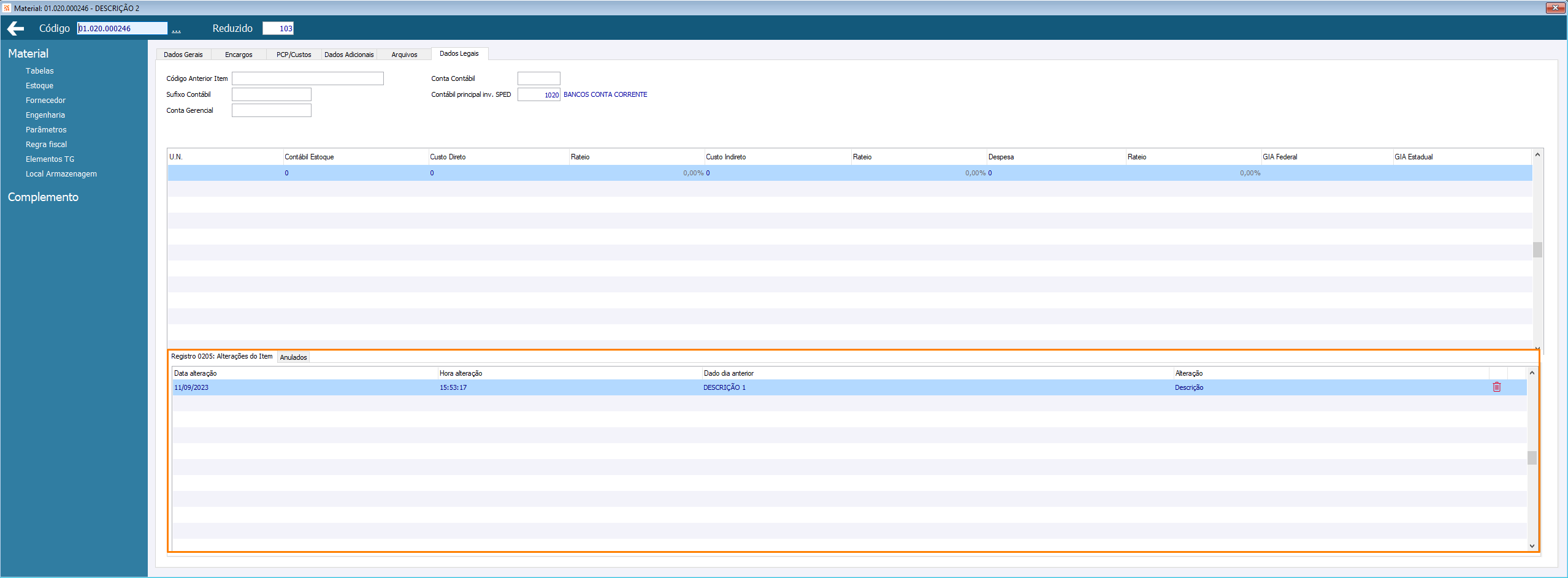Open the Dados Adicionais tab
This screenshot has width=1568, height=578.
(x=349, y=55)
